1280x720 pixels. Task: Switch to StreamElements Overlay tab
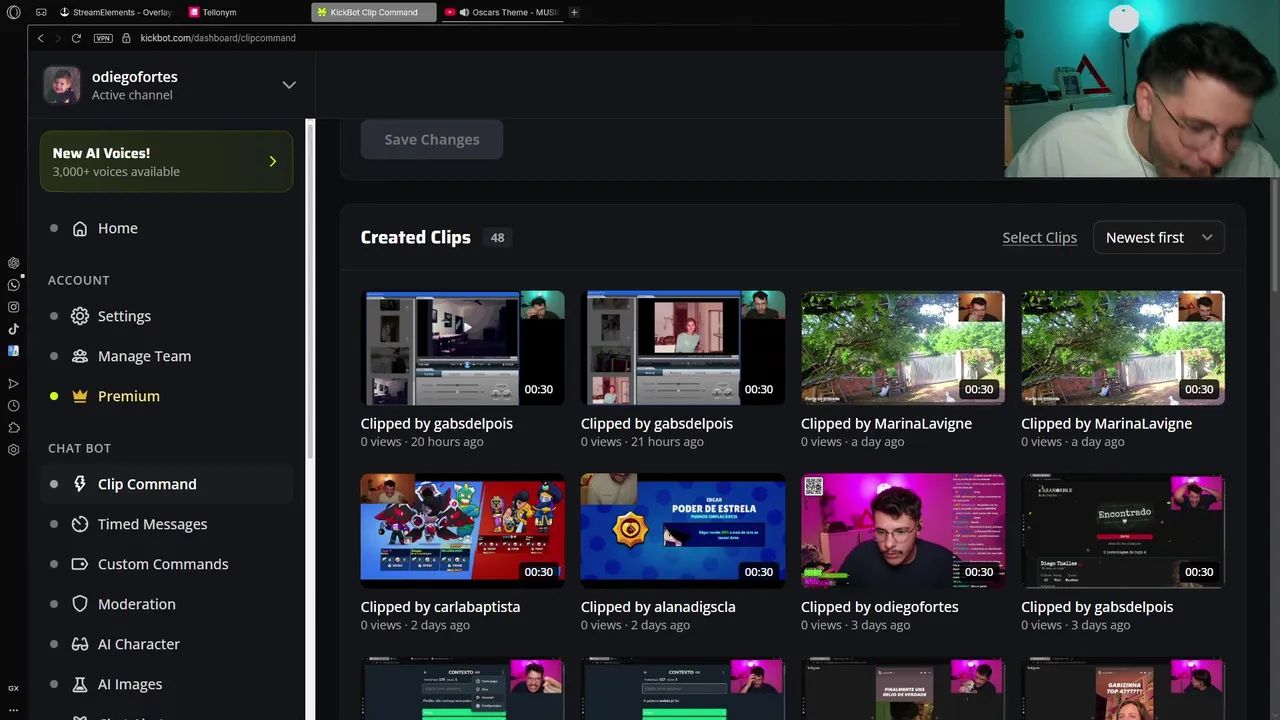coord(116,12)
